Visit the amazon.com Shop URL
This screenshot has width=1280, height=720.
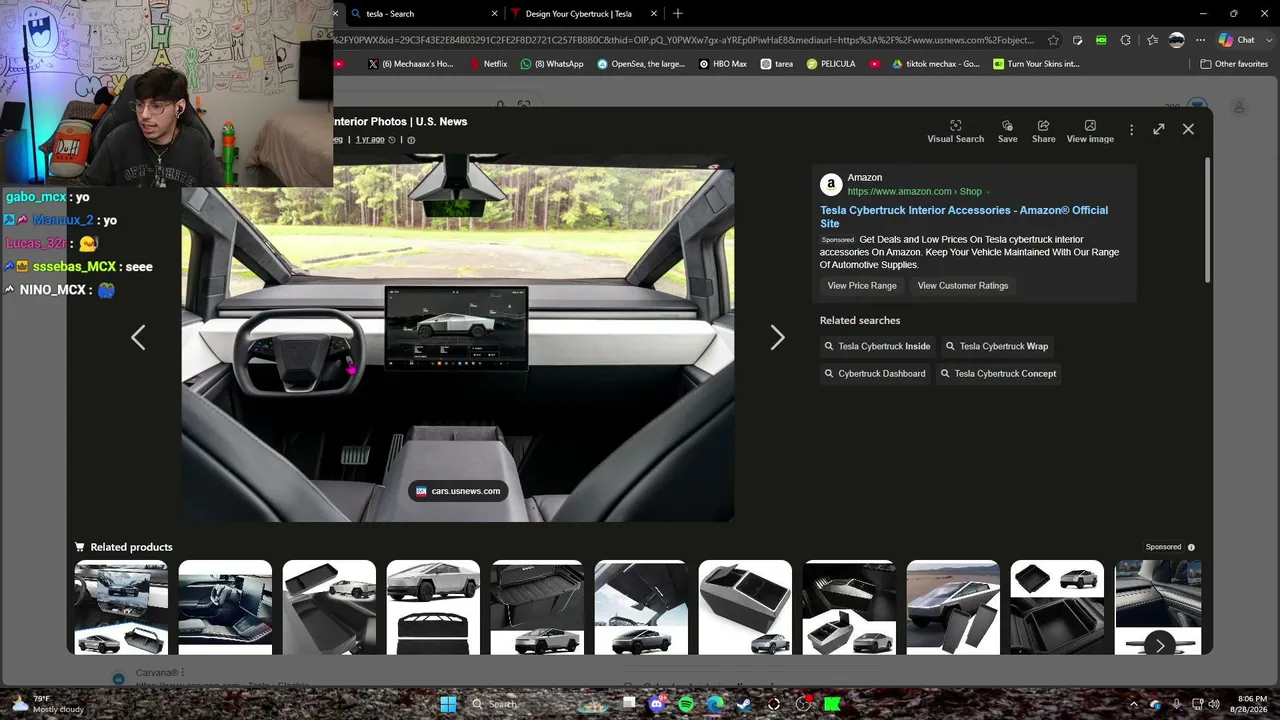tap(914, 191)
